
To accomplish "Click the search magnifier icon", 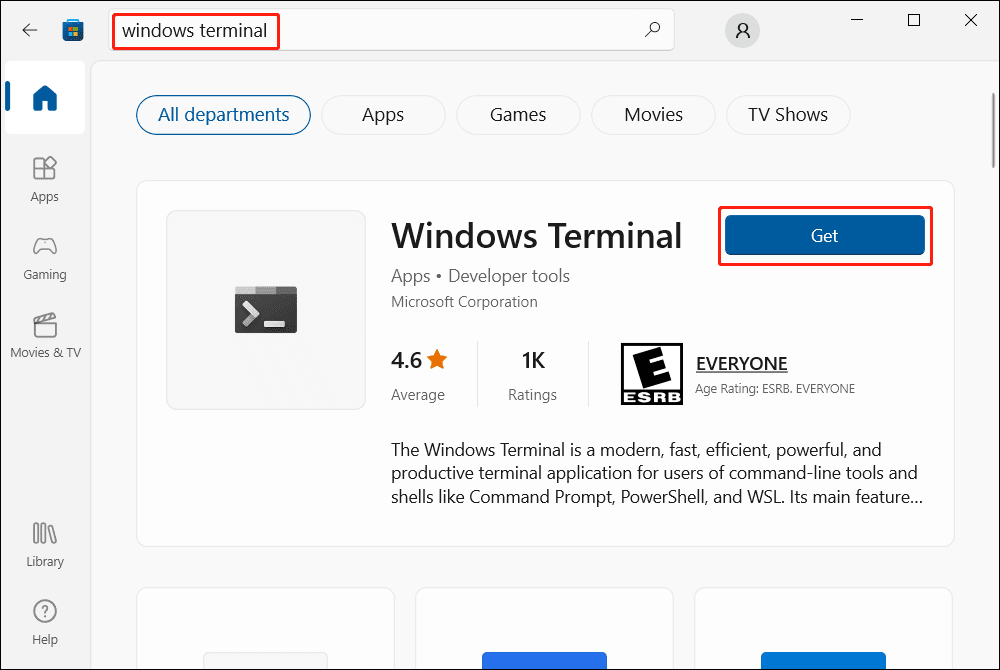I will [652, 30].
